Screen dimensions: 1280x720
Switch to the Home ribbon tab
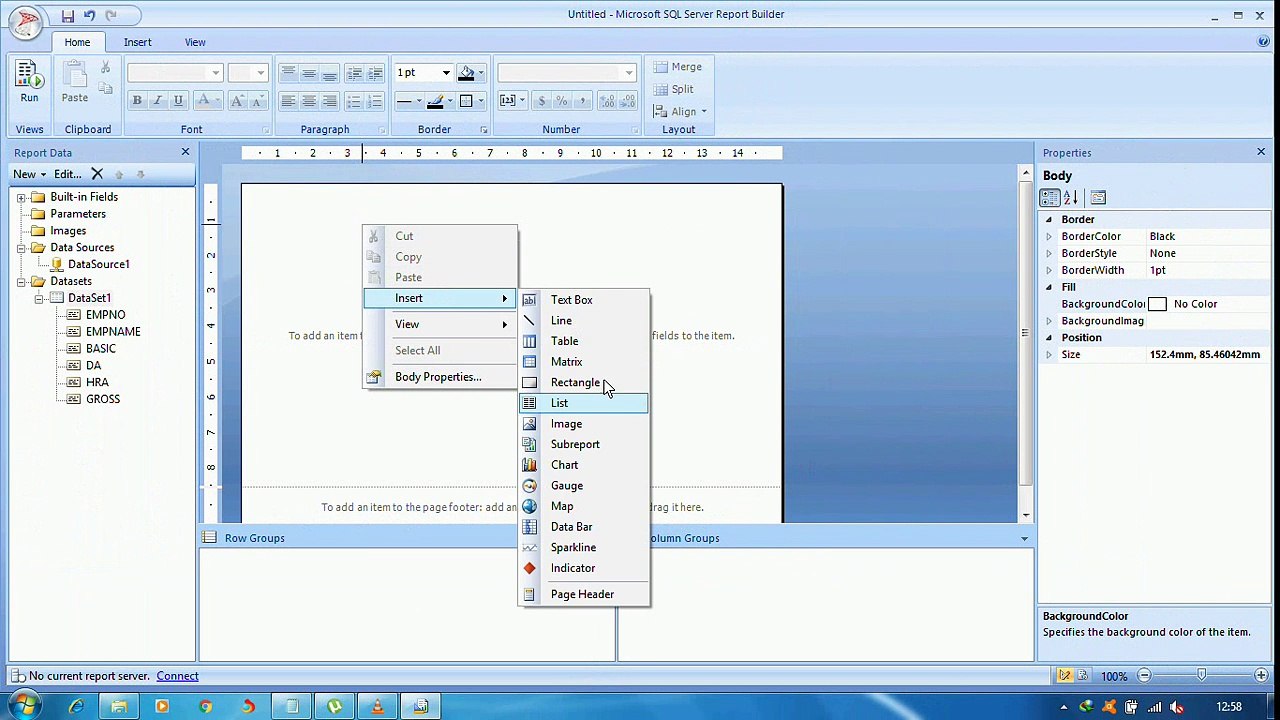(77, 42)
